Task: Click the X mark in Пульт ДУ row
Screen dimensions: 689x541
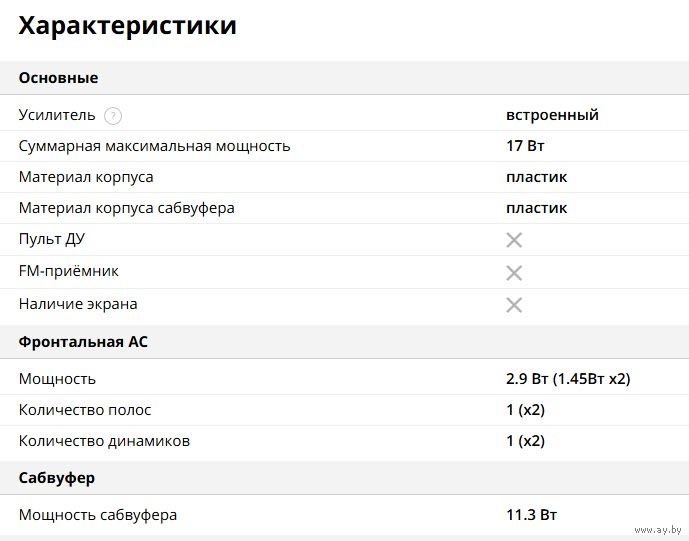Action: click(514, 240)
